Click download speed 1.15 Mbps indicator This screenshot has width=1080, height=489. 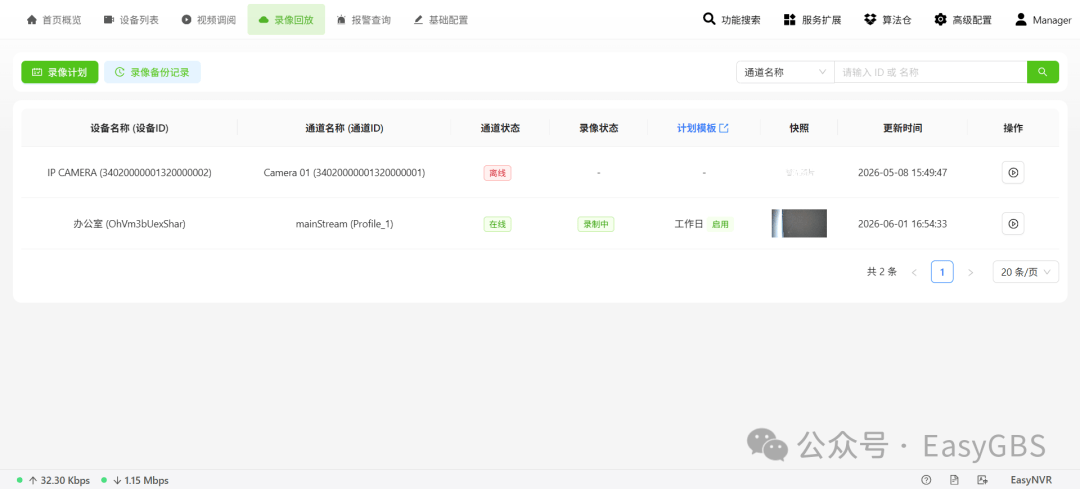[134, 480]
